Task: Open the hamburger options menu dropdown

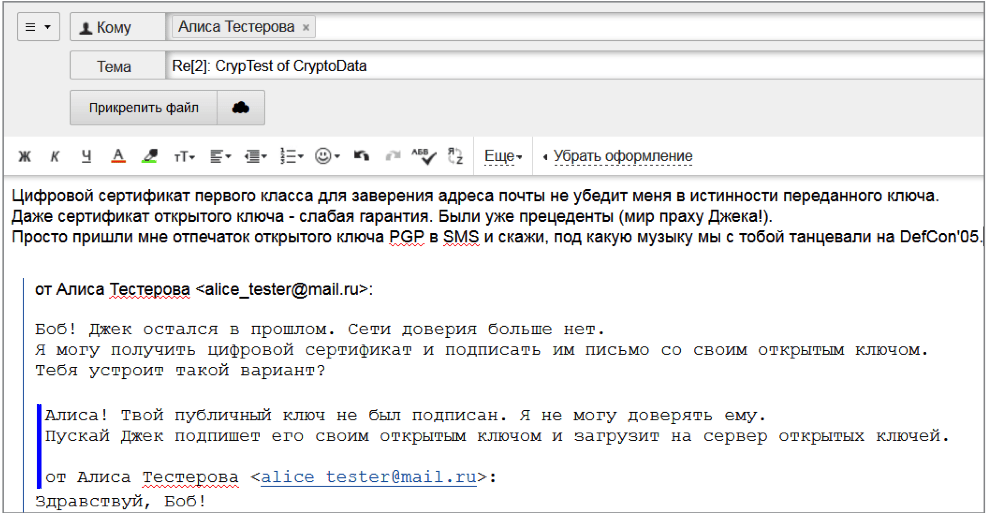Action: [38, 27]
